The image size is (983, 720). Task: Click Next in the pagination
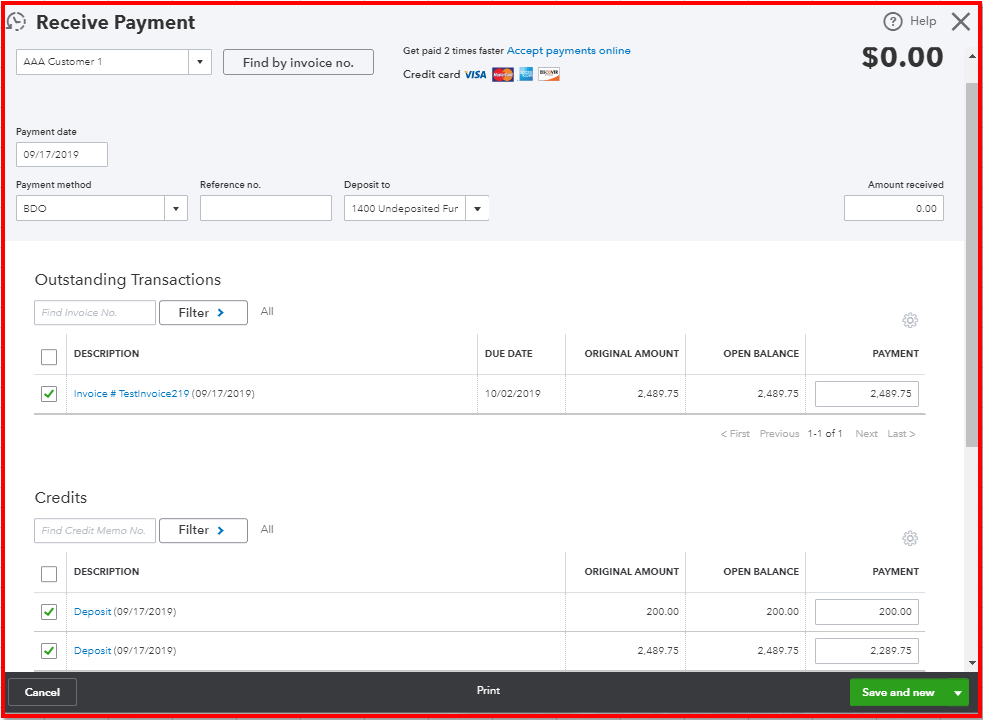[866, 433]
